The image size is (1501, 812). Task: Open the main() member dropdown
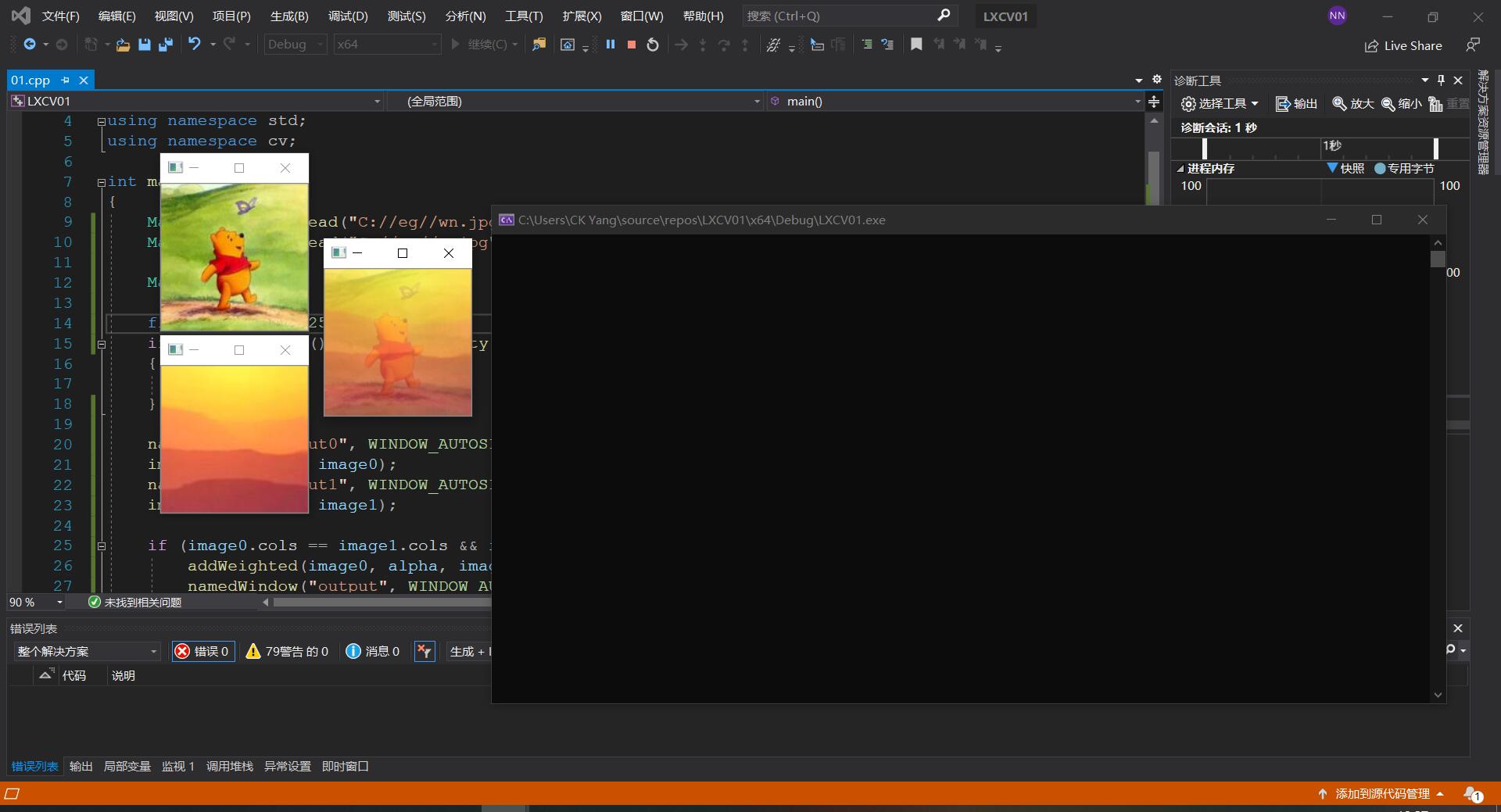955,101
